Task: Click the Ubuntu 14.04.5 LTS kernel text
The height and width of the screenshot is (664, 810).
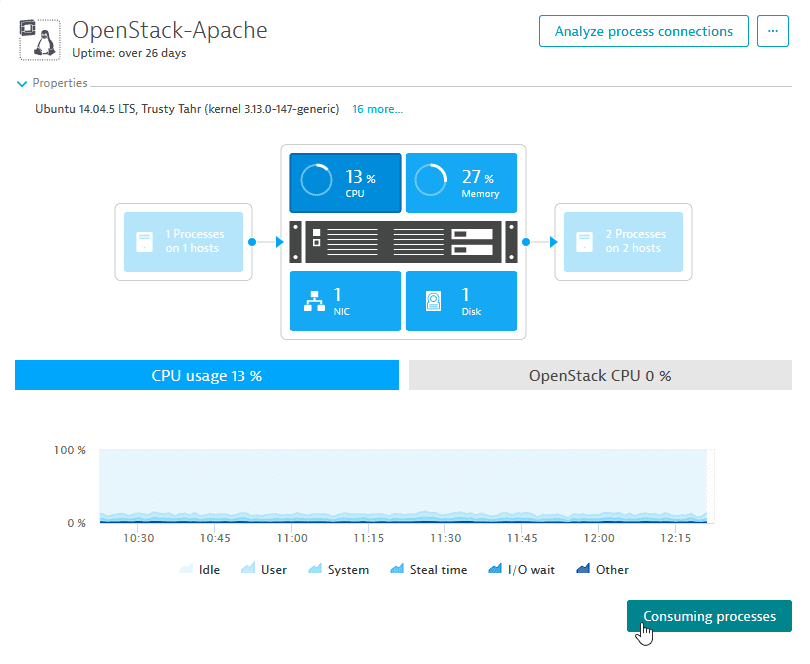Action: point(187,109)
